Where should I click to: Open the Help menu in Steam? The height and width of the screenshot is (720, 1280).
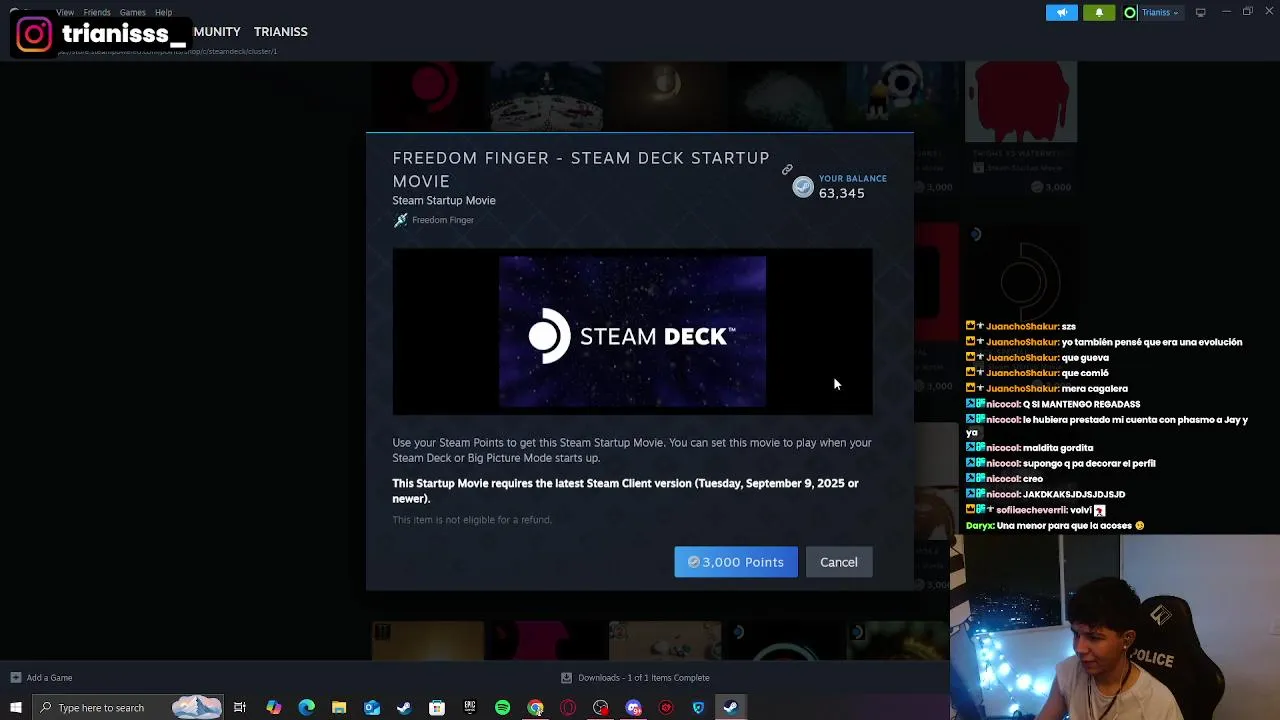pyautogui.click(x=163, y=12)
